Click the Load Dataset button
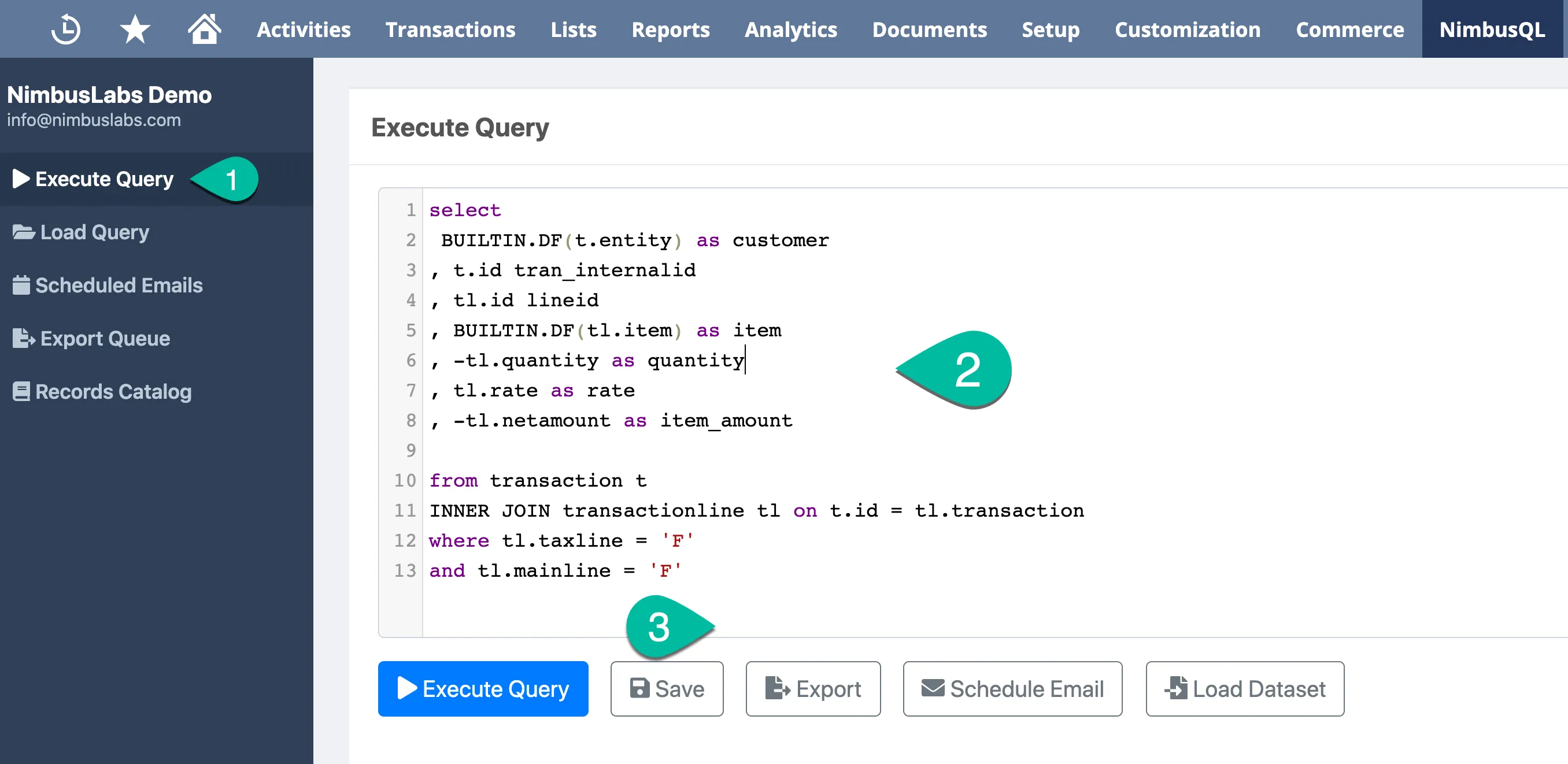The width and height of the screenshot is (1568, 764). pos(1245,688)
